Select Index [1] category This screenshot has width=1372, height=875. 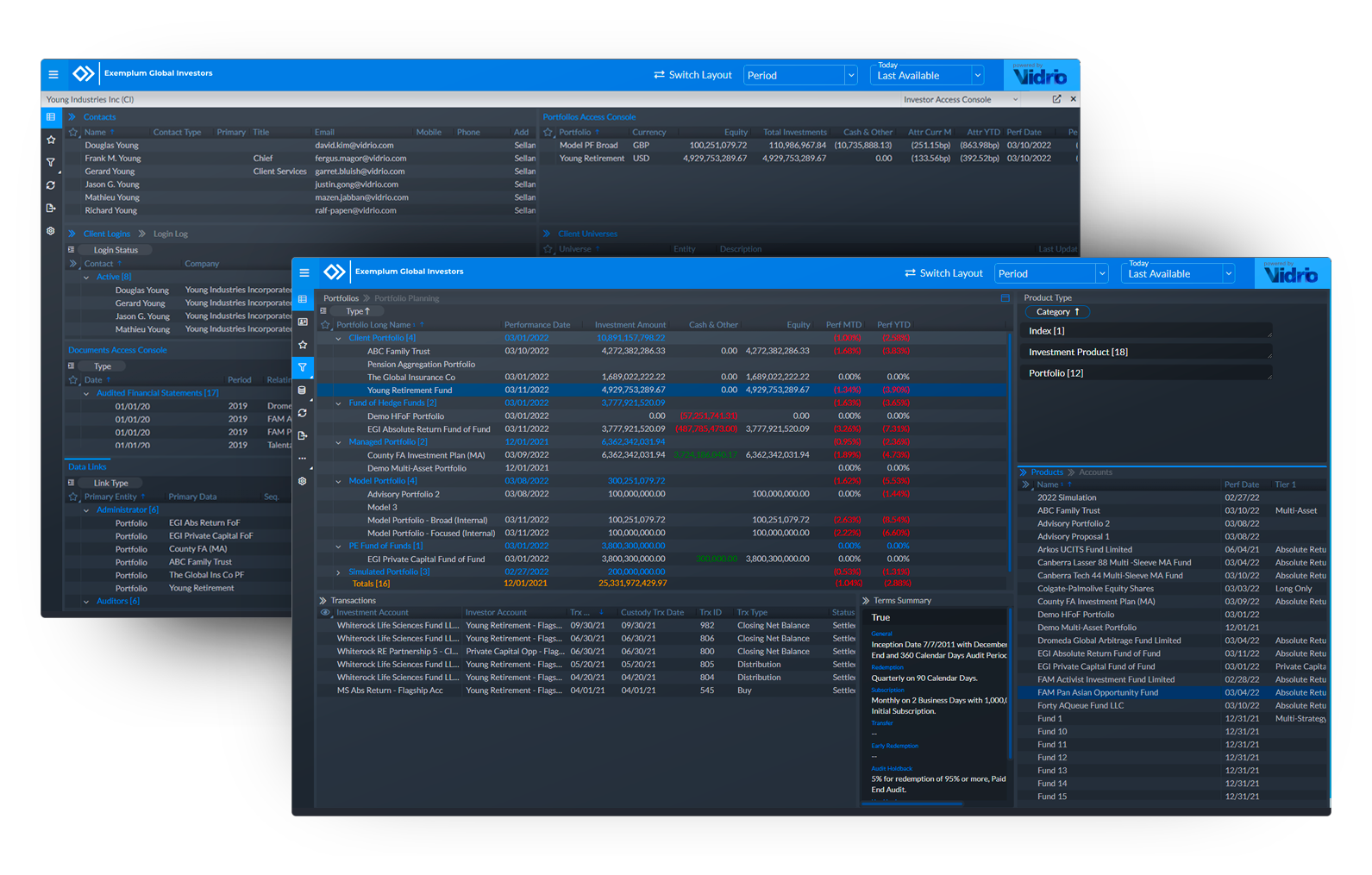pyautogui.click(x=1148, y=331)
